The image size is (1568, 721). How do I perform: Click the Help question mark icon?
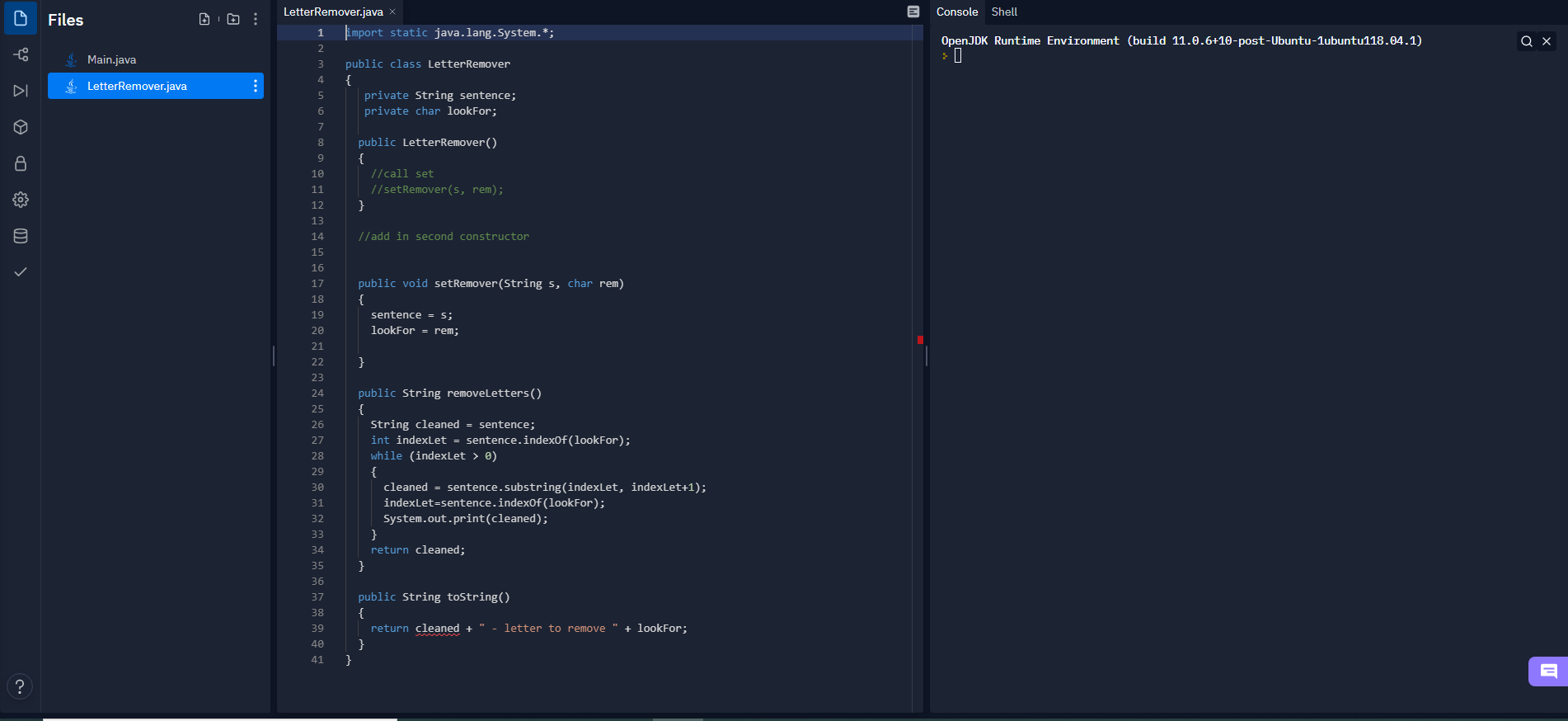coord(20,686)
